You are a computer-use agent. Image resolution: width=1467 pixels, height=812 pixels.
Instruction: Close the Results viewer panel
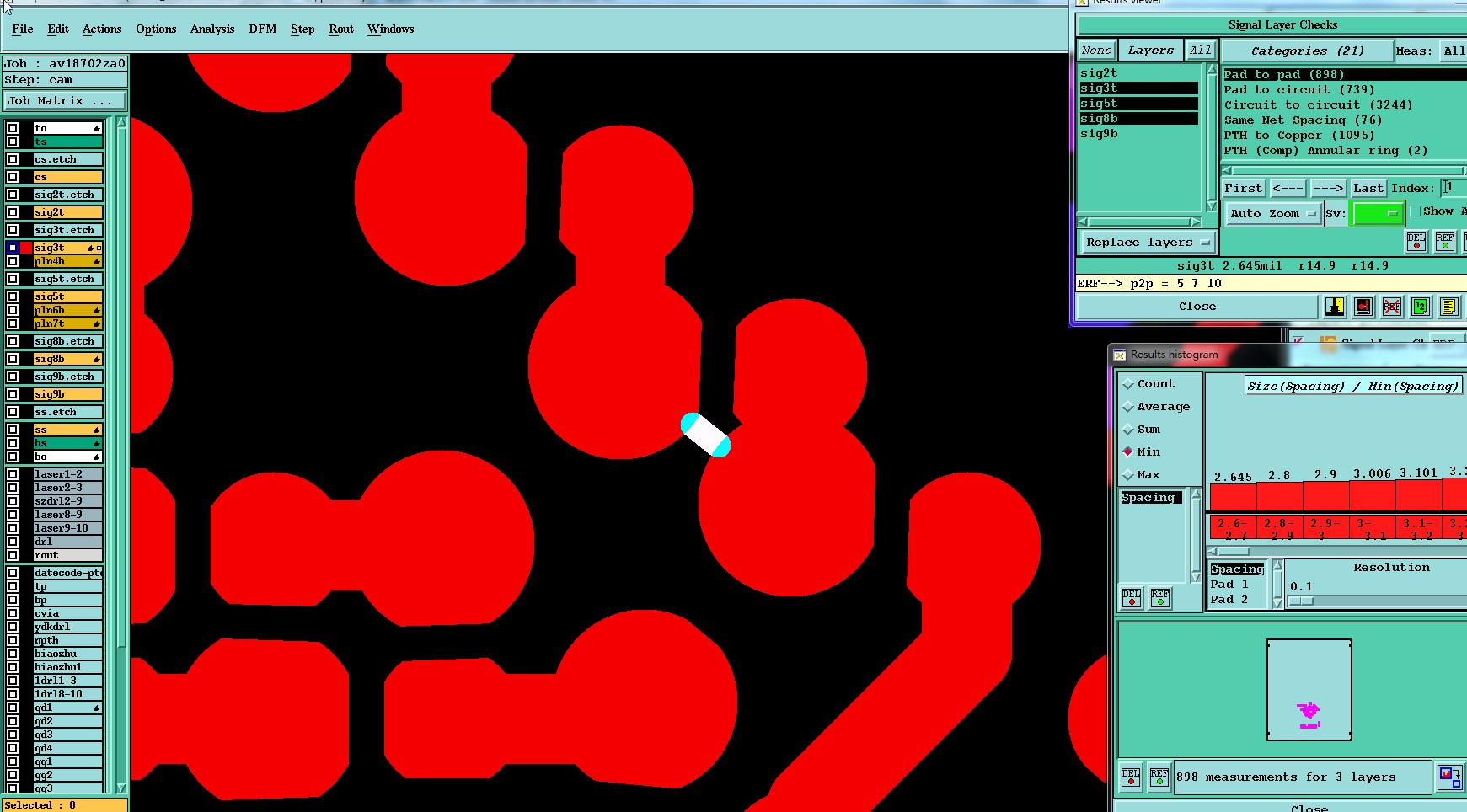(x=1197, y=307)
